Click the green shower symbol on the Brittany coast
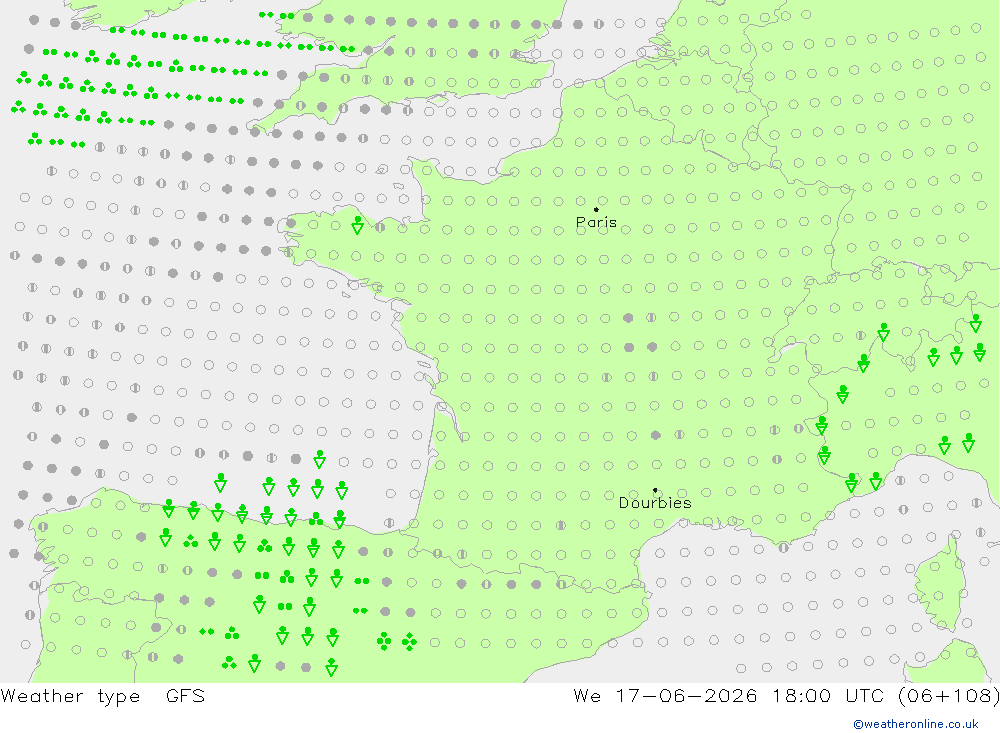Screen dimensions: 1000x733 [358, 225]
